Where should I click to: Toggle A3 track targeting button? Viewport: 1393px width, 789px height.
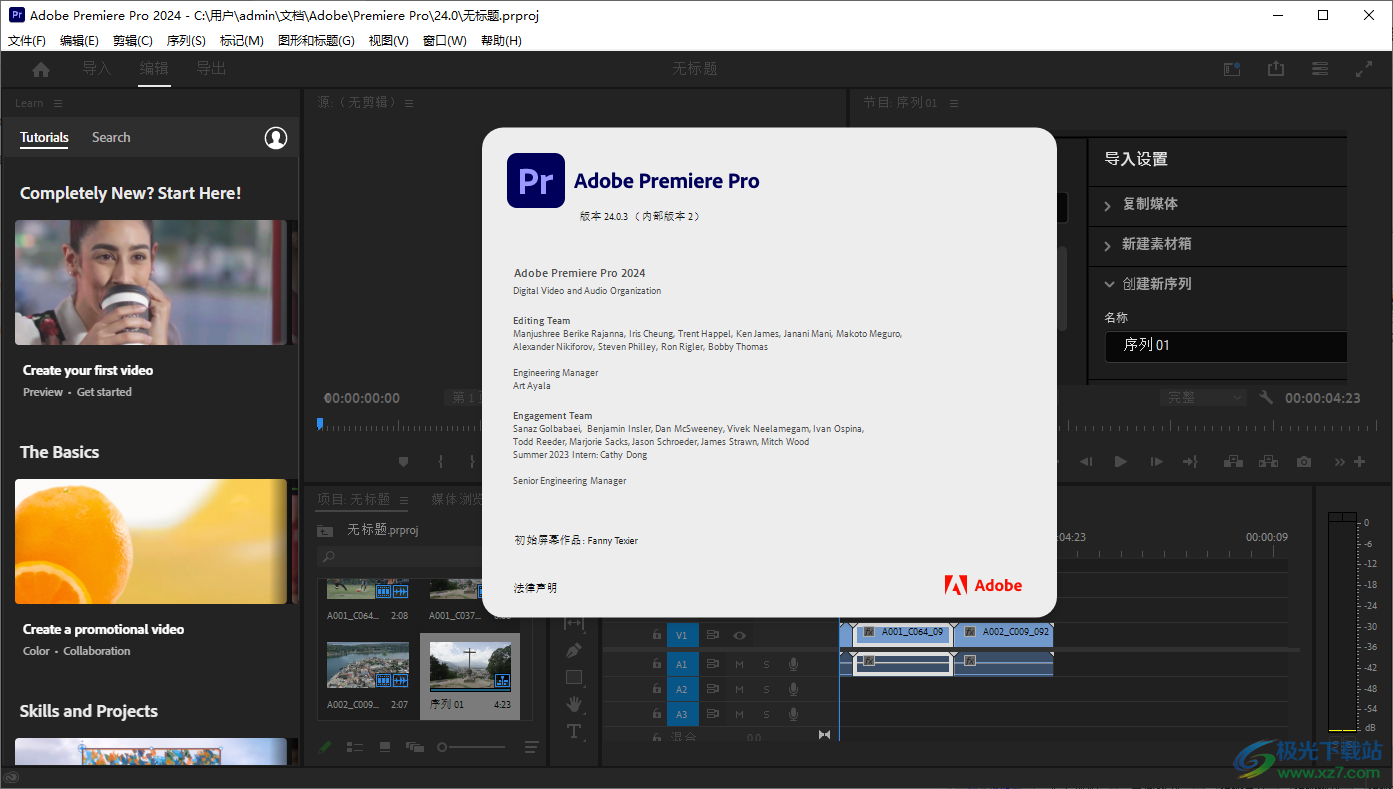(x=682, y=714)
